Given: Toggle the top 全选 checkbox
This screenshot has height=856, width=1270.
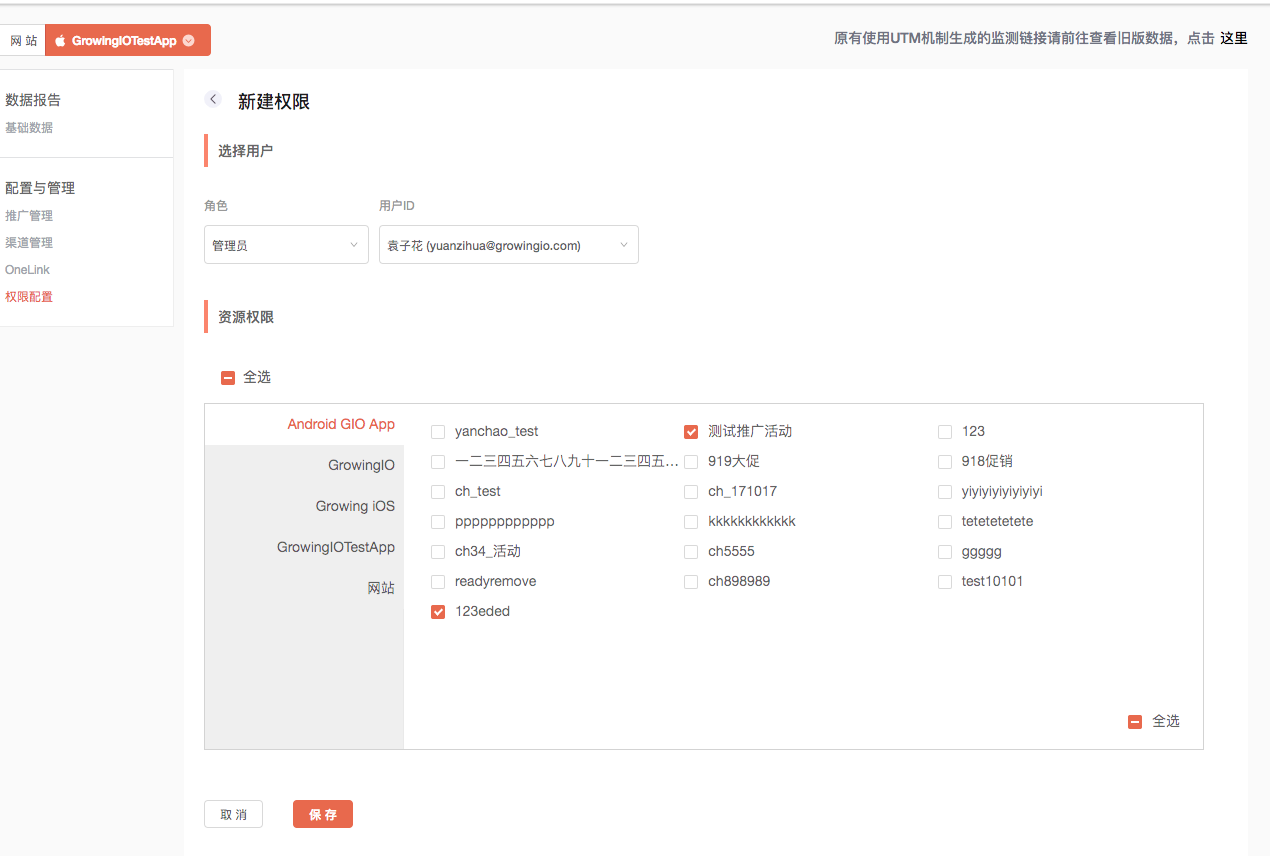Looking at the screenshot, I should [x=228, y=378].
